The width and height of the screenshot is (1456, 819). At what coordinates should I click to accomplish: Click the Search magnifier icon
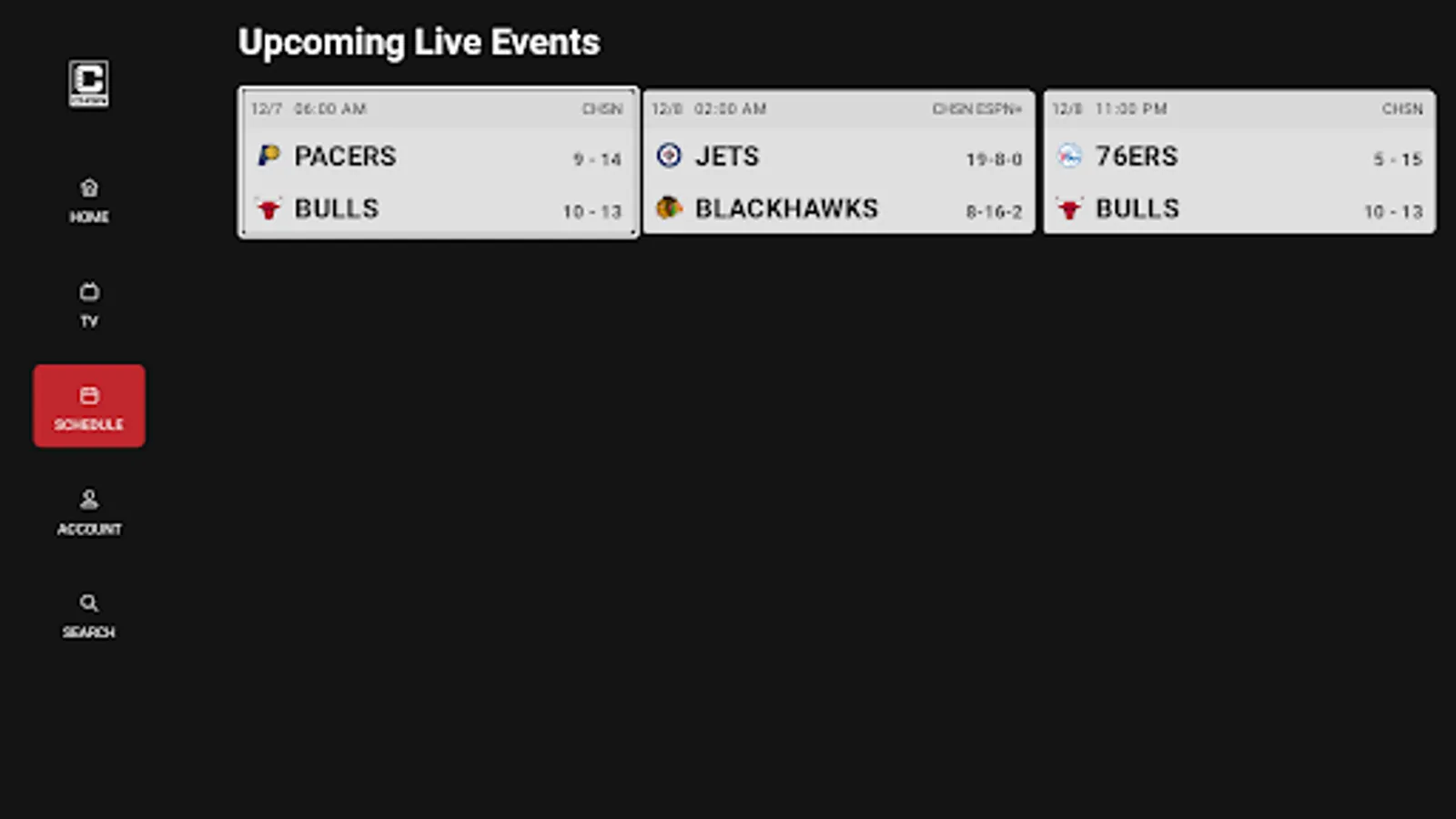pyautogui.click(x=88, y=603)
